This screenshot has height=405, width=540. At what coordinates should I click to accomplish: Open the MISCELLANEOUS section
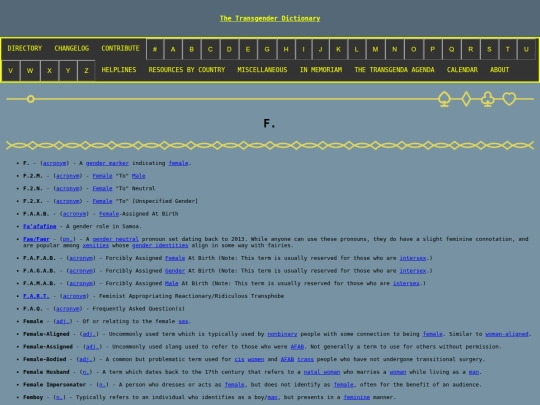point(262,70)
